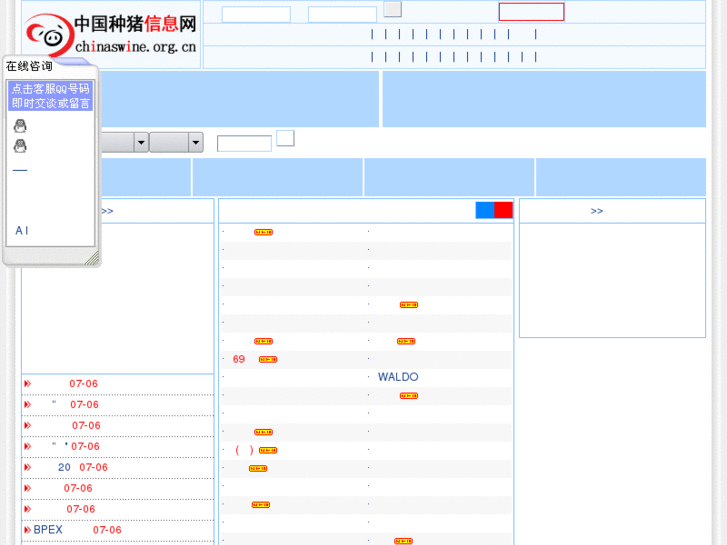
Task: Open the "WALDO" article link
Action: tap(398, 377)
